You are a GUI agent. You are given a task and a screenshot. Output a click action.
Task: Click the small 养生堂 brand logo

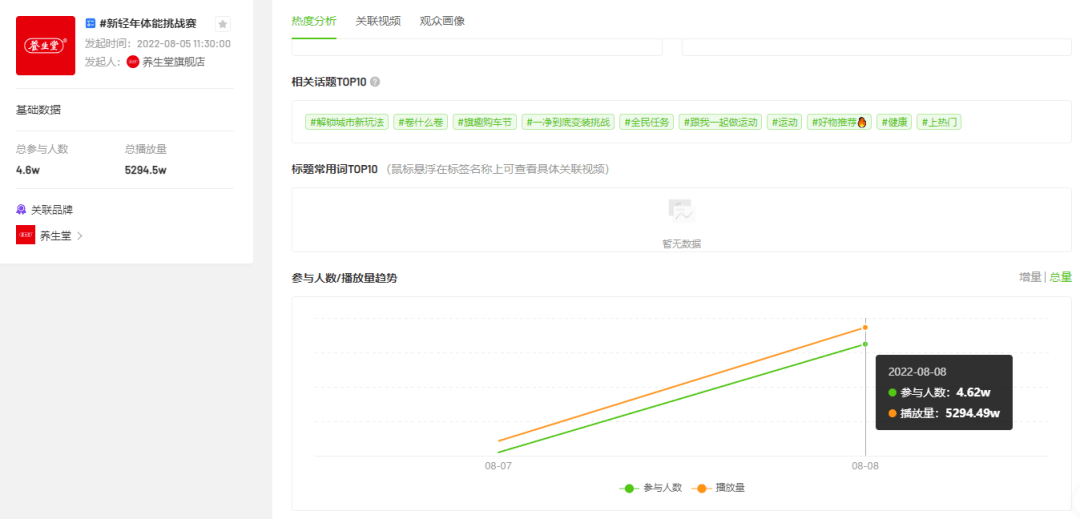pos(25,235)
